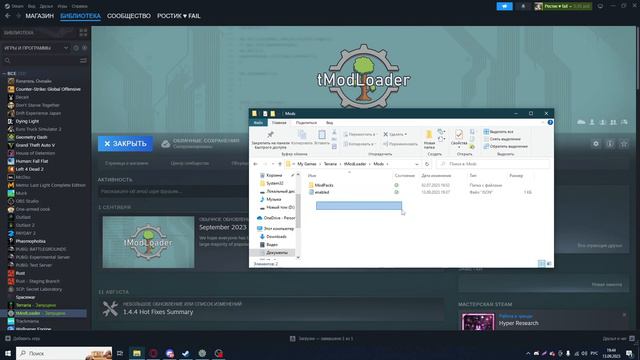Click the taskbar Поиск search box

coord(64,353)
